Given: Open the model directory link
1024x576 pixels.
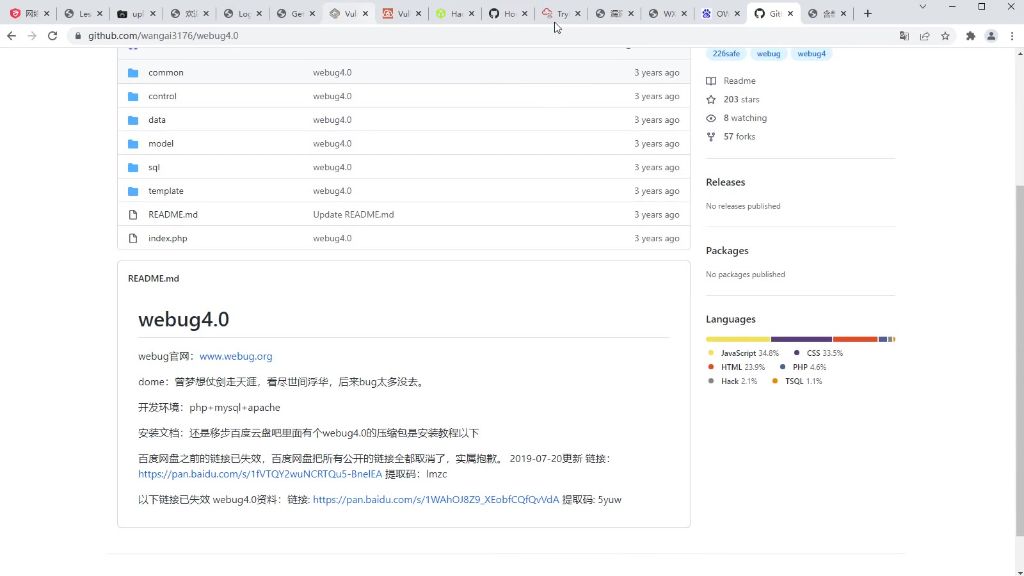Looking at the screenshot, I should click(161, 144).
